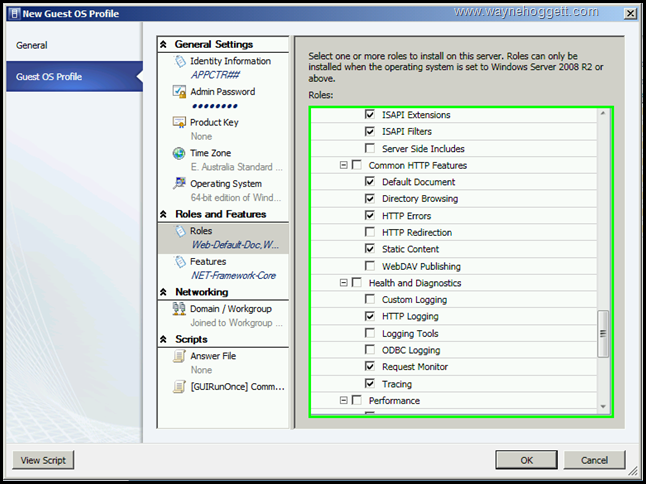The width and height of the screenshot is (646, 484).
Task: Collapse Performance tree node
Action: click(x=344, y=400)
